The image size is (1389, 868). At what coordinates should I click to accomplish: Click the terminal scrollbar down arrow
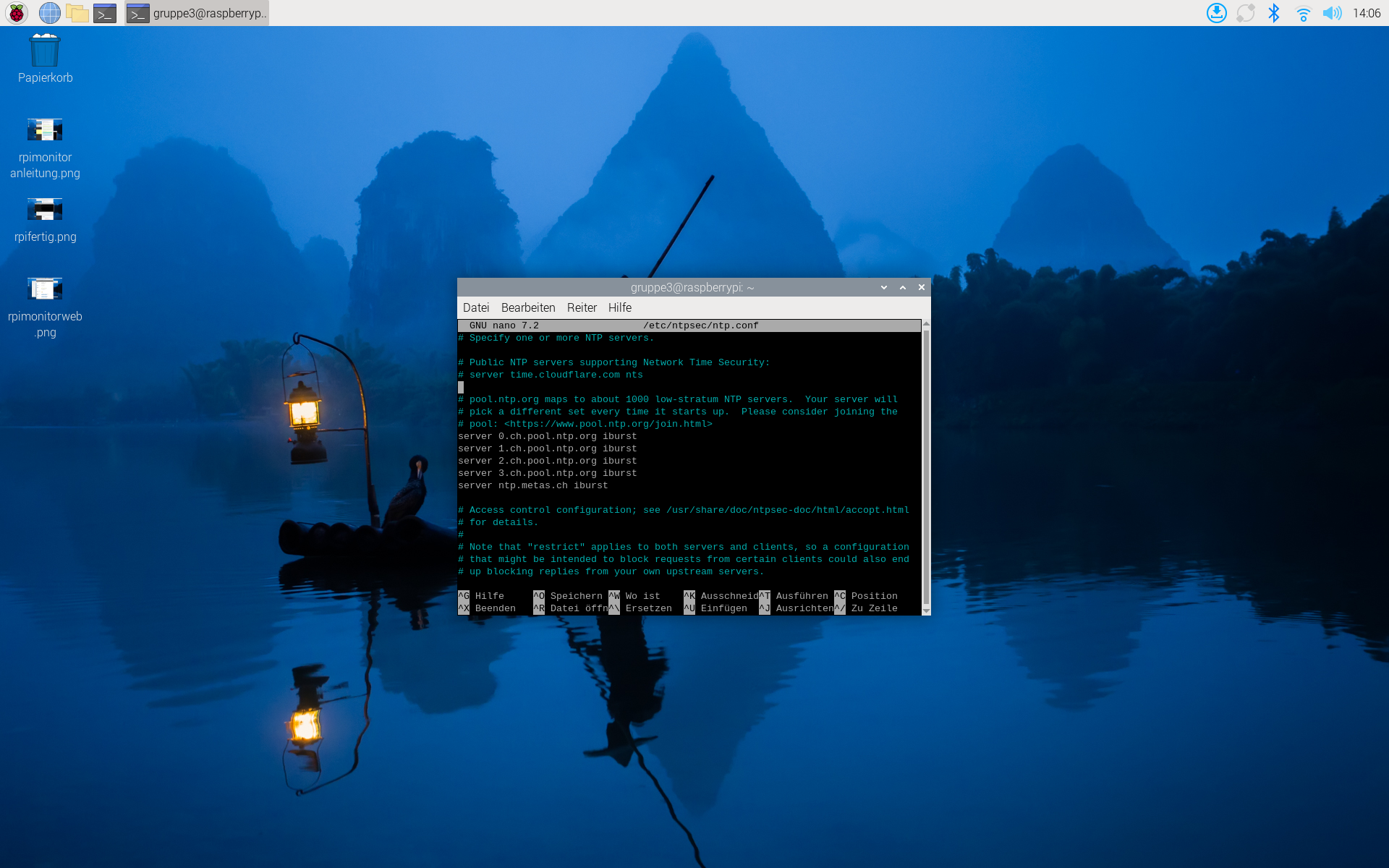pos(926,611)
